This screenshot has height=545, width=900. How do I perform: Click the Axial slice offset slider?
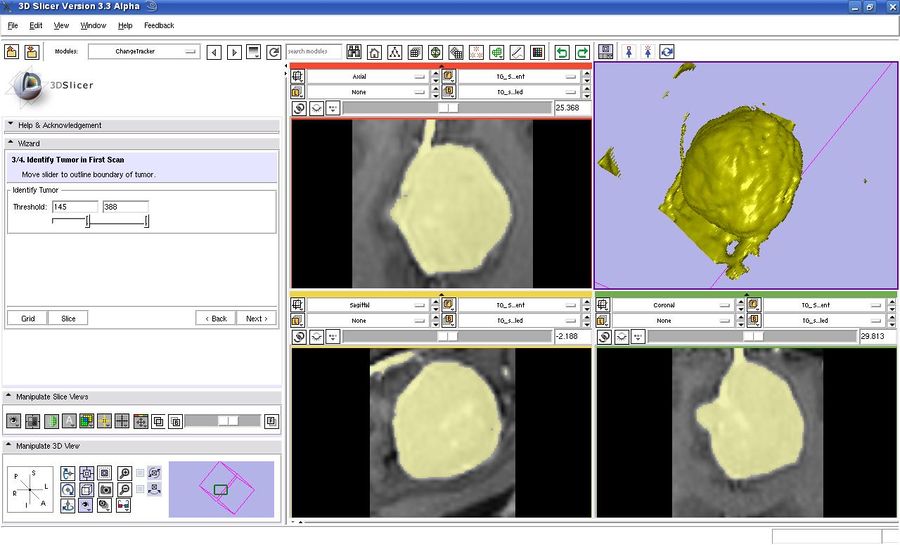click(446, 108)
